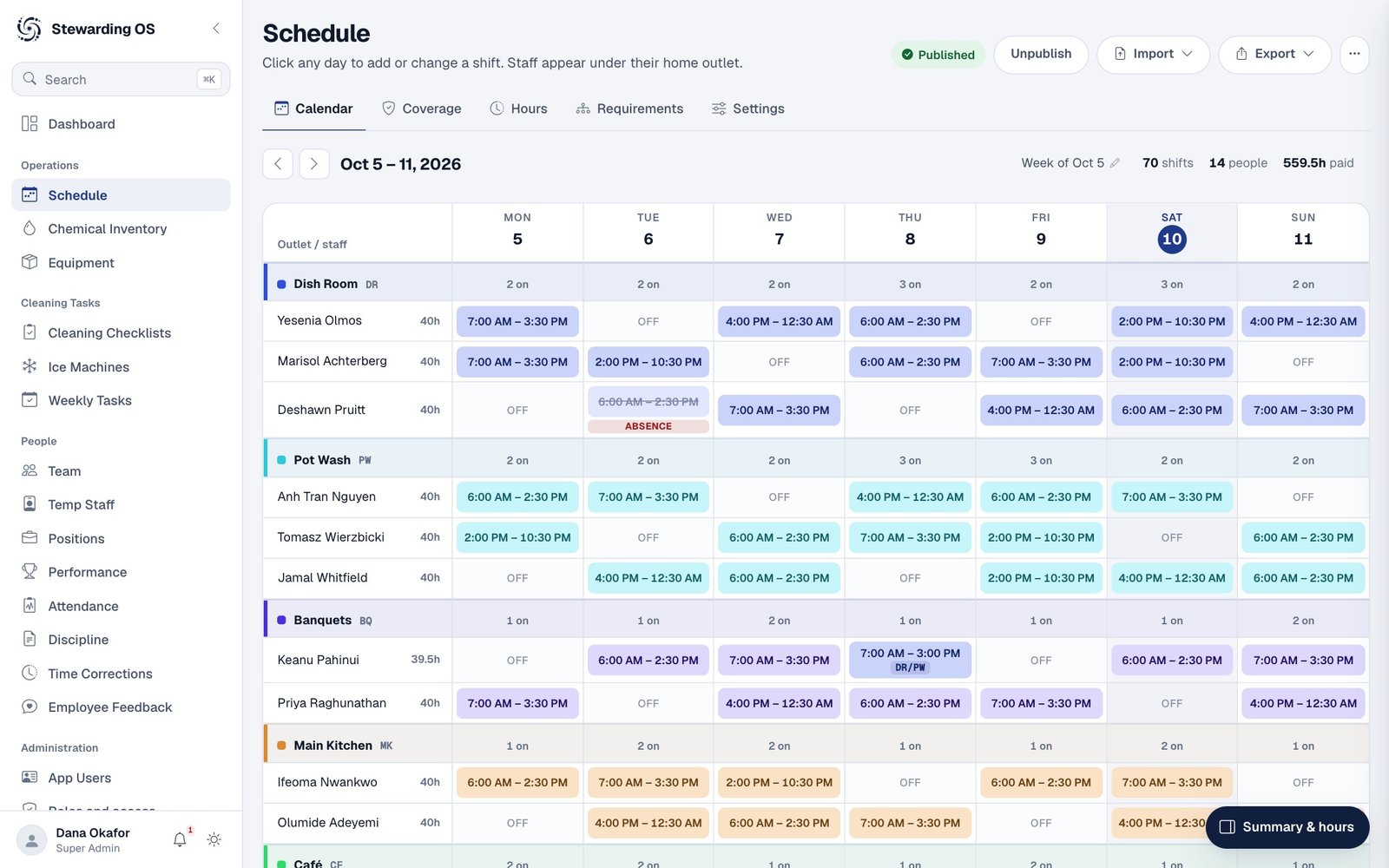
Task: Click the Main Kitchen outlet row
Action: pyautogui.click(x=816, y=746)
